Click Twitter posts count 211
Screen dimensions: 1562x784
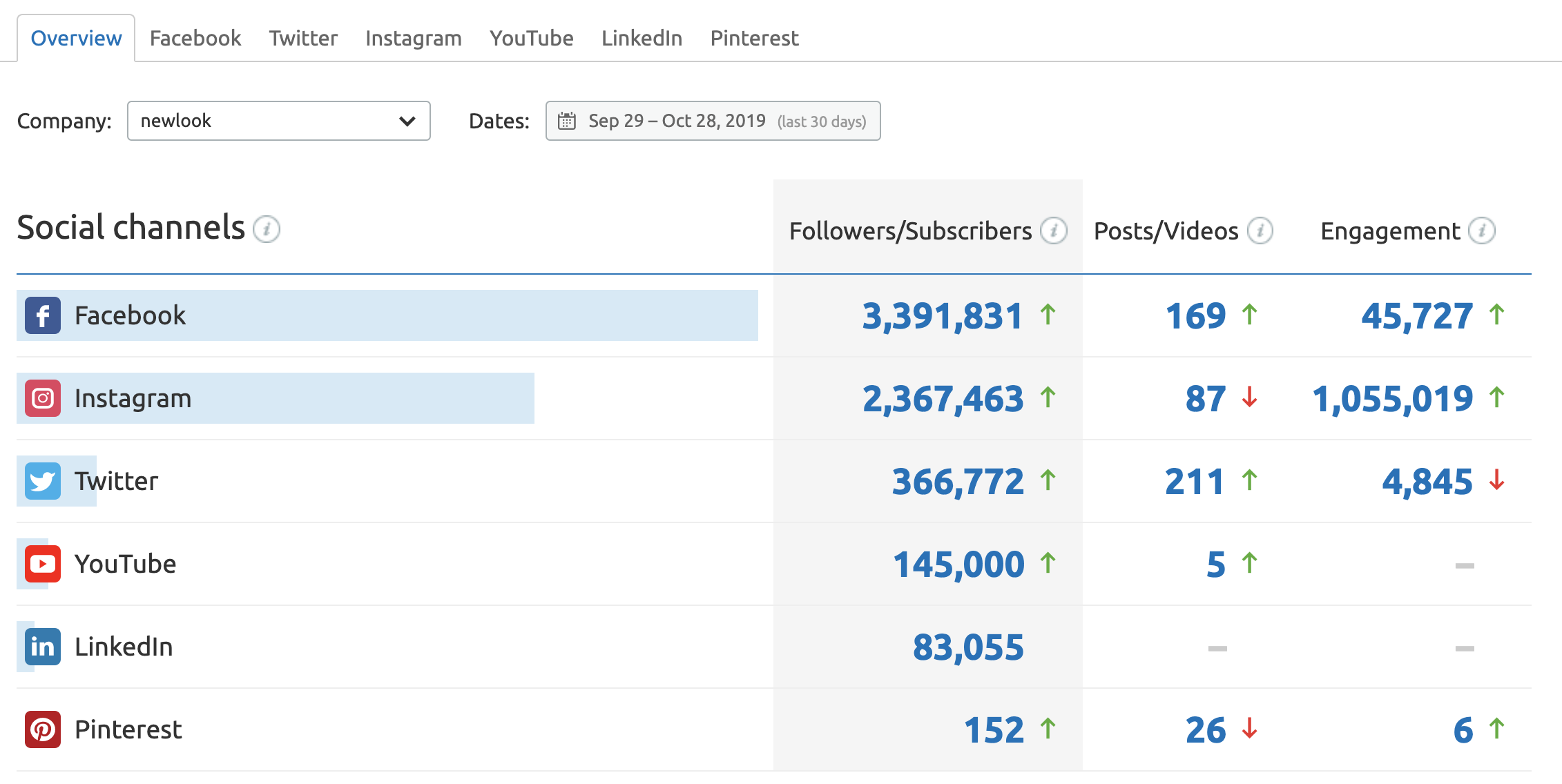[1194, 482]
